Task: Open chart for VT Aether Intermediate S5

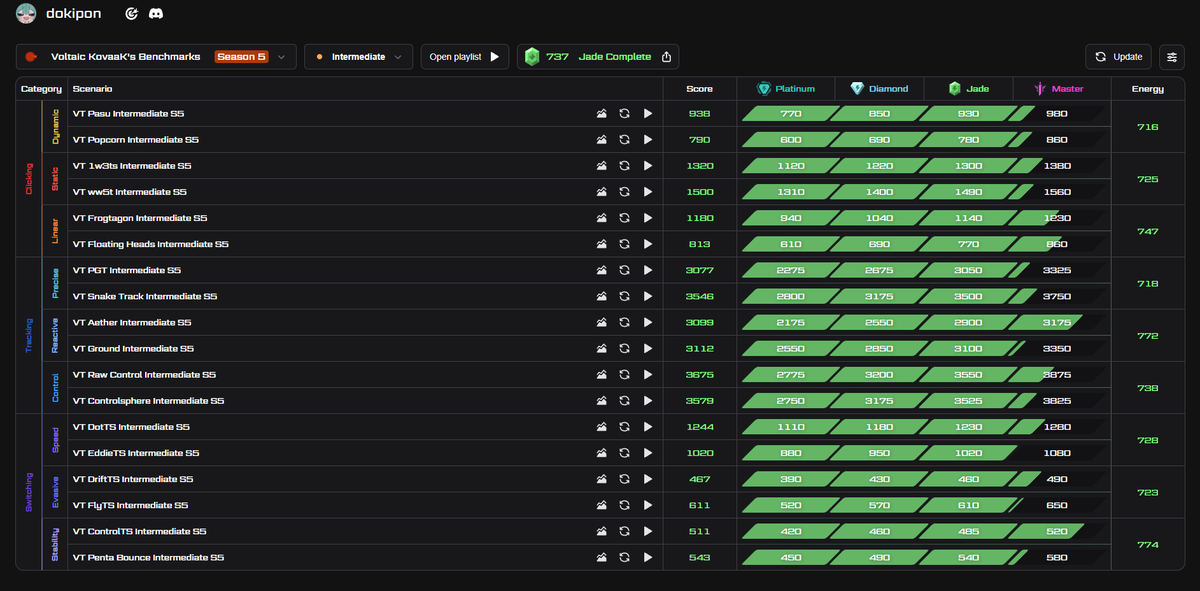Action: [x=601, y=323]
